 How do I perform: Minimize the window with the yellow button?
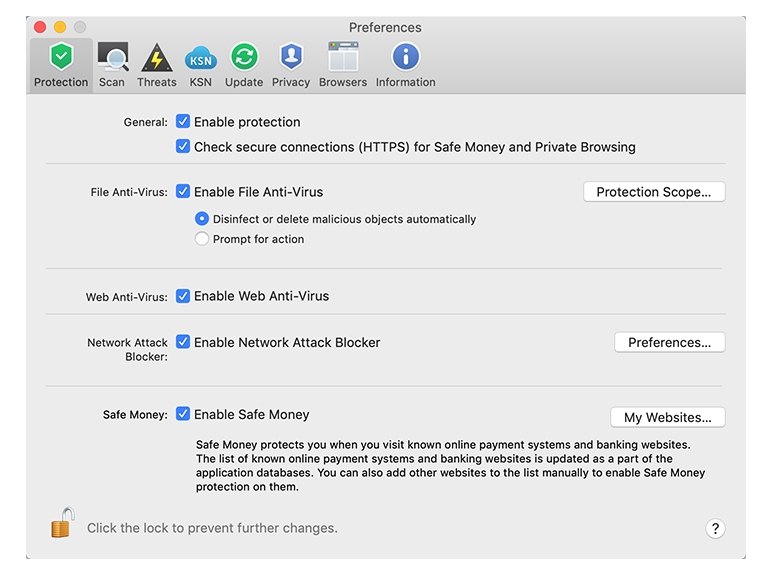[60, 27]
